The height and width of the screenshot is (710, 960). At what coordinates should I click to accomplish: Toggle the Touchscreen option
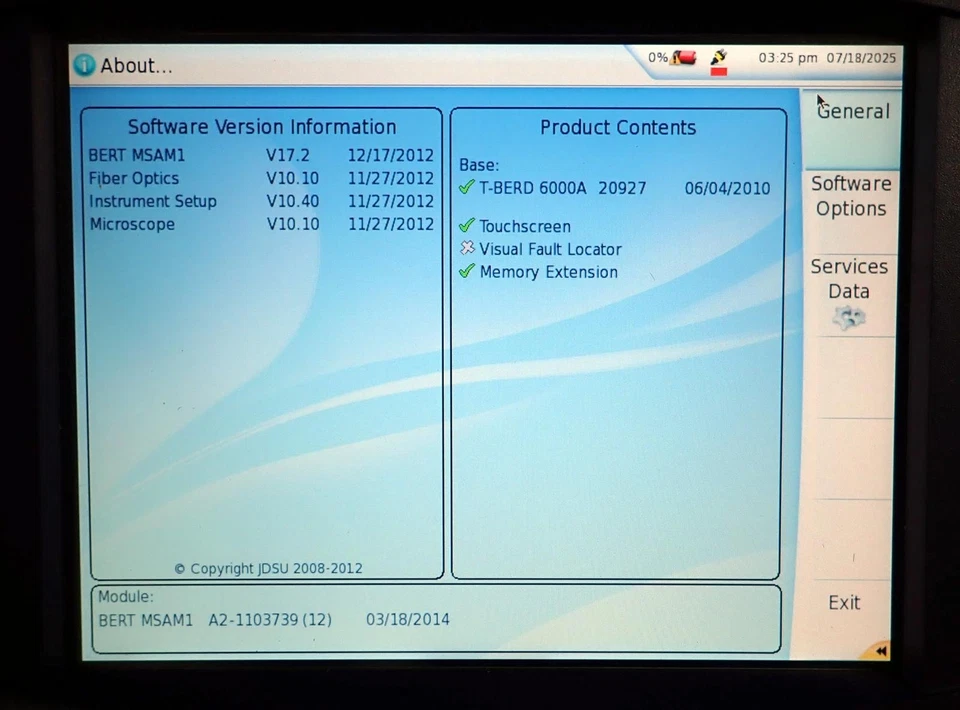coord(524,226)
